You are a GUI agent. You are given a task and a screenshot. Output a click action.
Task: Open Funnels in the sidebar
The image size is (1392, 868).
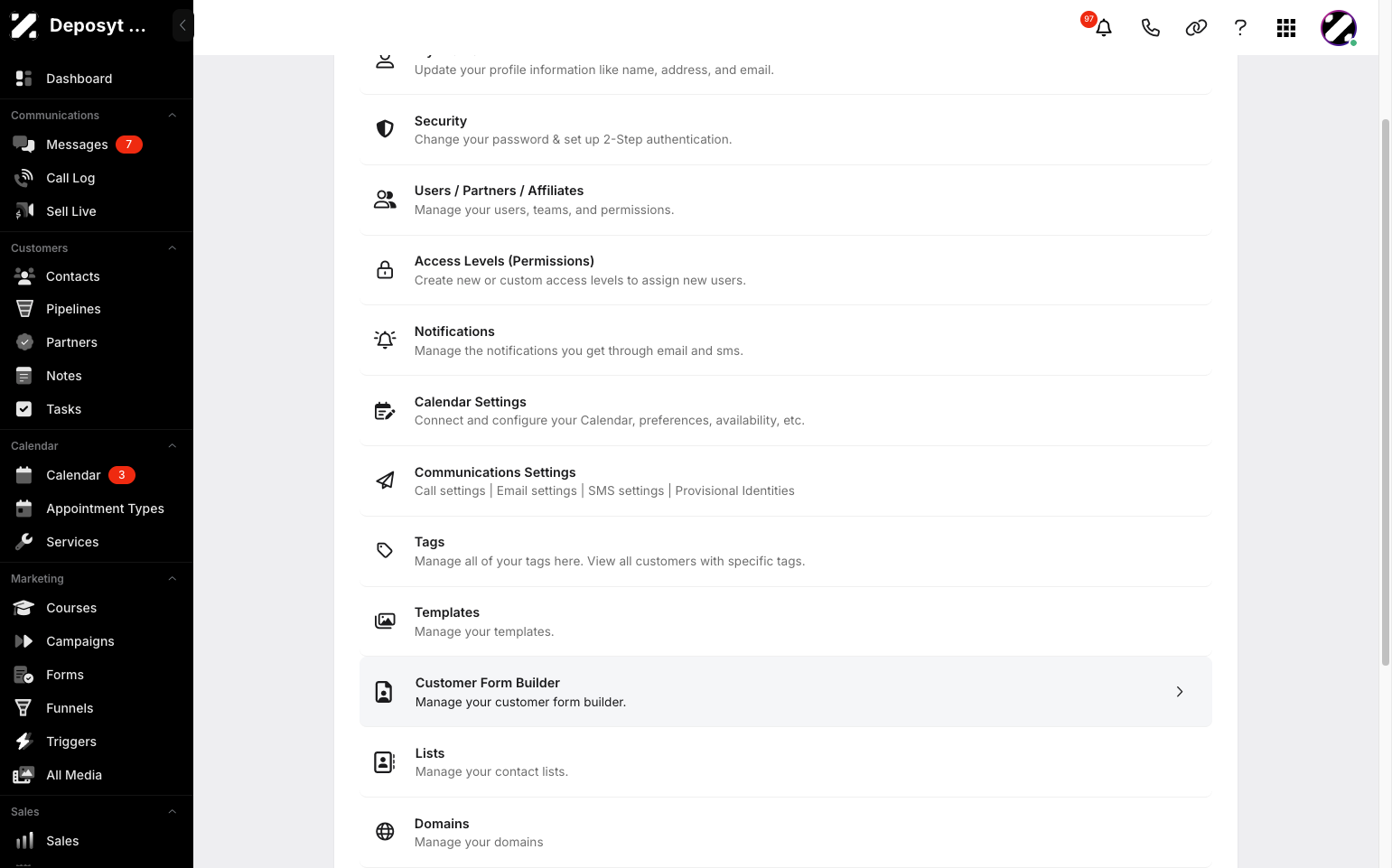97,708
